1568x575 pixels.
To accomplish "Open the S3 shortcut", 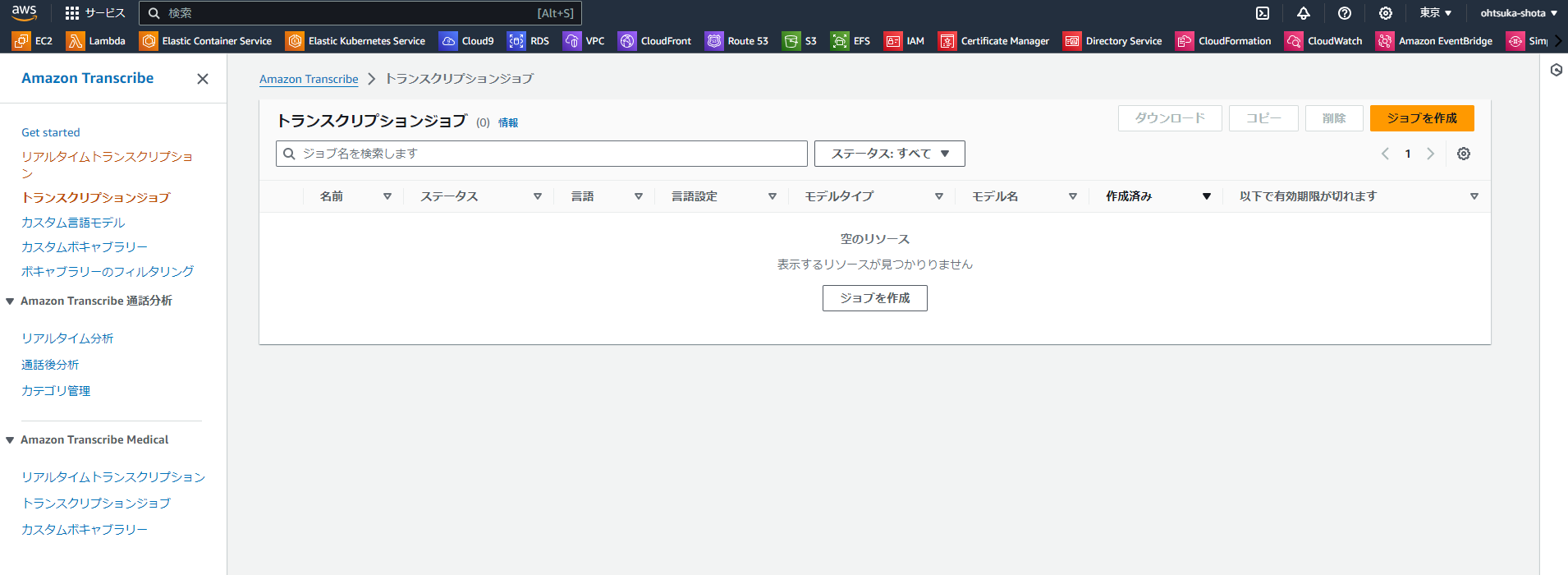I will pyautogui.click(x=800, y=40).
